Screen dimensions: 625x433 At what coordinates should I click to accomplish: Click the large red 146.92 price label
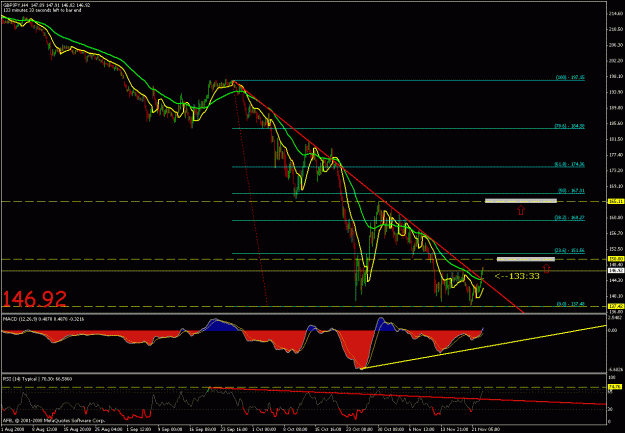[x=35, y=299]
